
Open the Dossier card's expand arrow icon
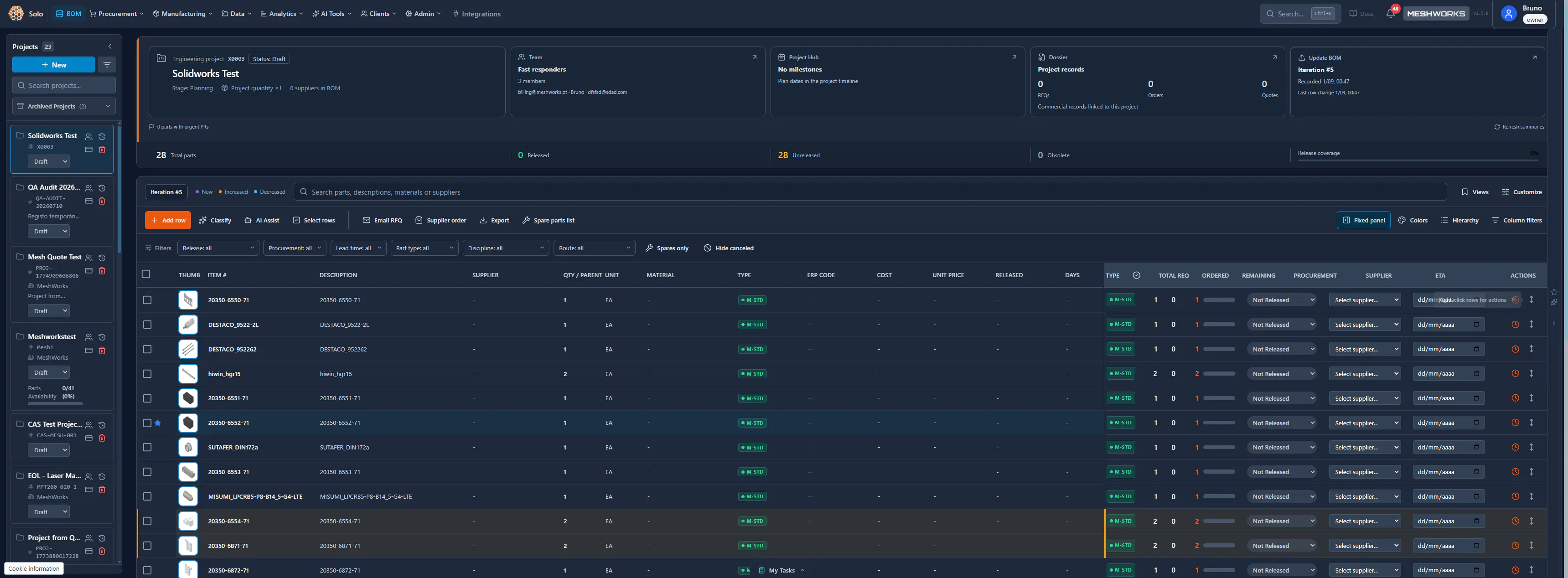click(1275, 57)
